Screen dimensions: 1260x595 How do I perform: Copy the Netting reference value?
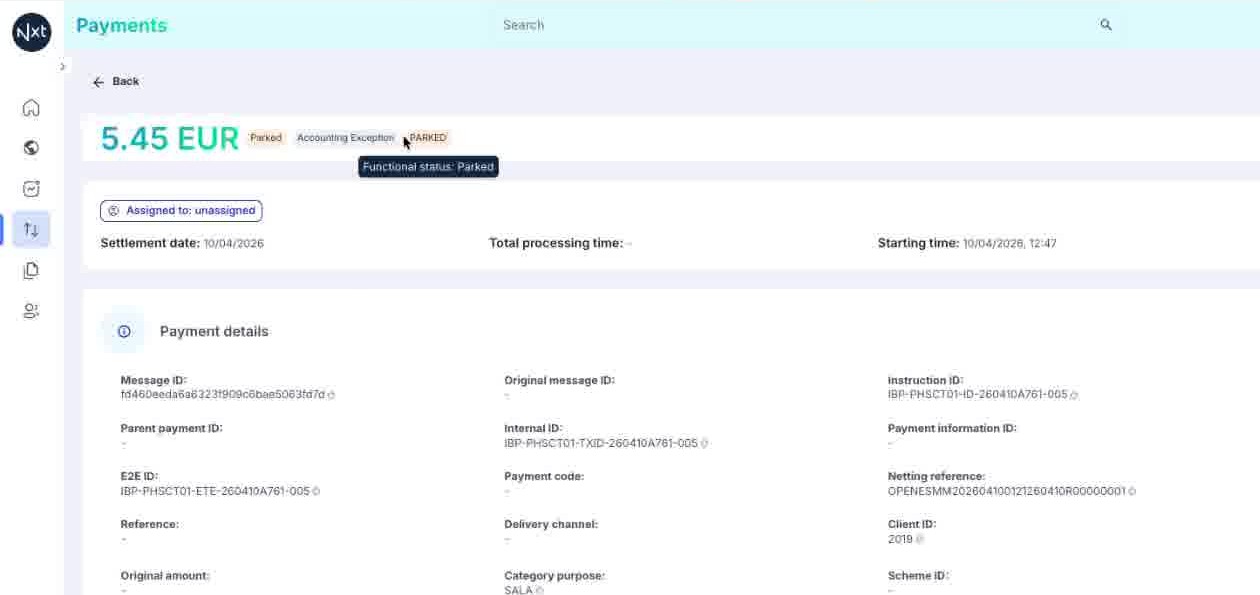[x=1133, y=491]
